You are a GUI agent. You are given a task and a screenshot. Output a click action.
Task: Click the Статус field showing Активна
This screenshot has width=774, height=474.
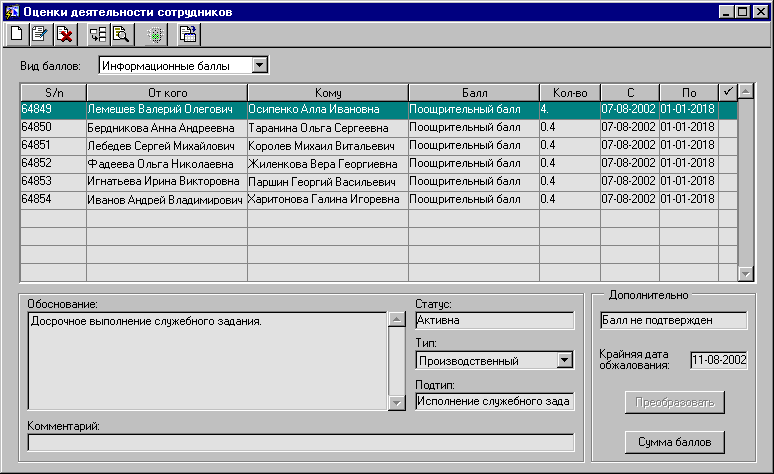(x=495, y=320)
